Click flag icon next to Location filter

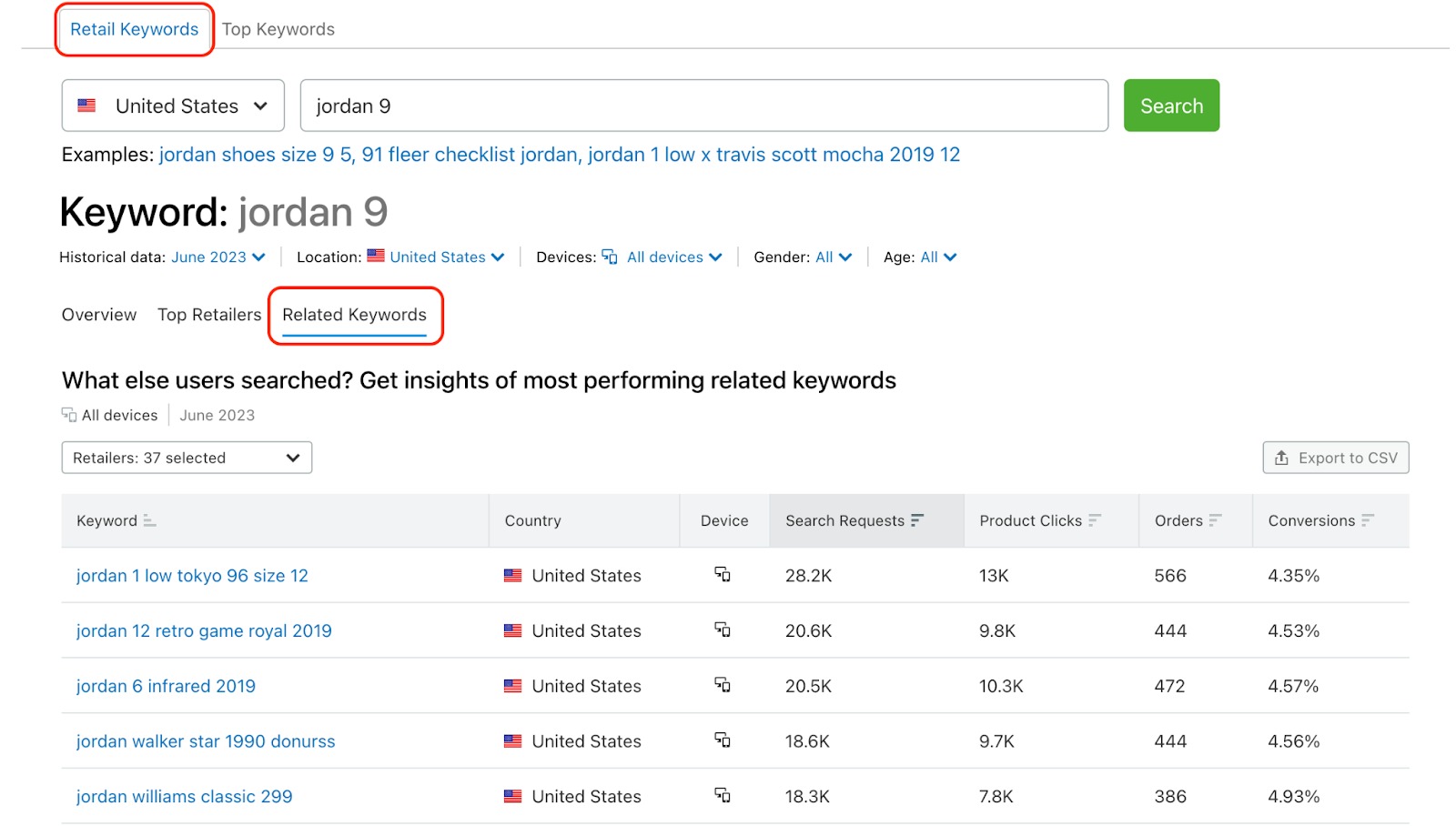pyautogui.click(x=376, y=256)
